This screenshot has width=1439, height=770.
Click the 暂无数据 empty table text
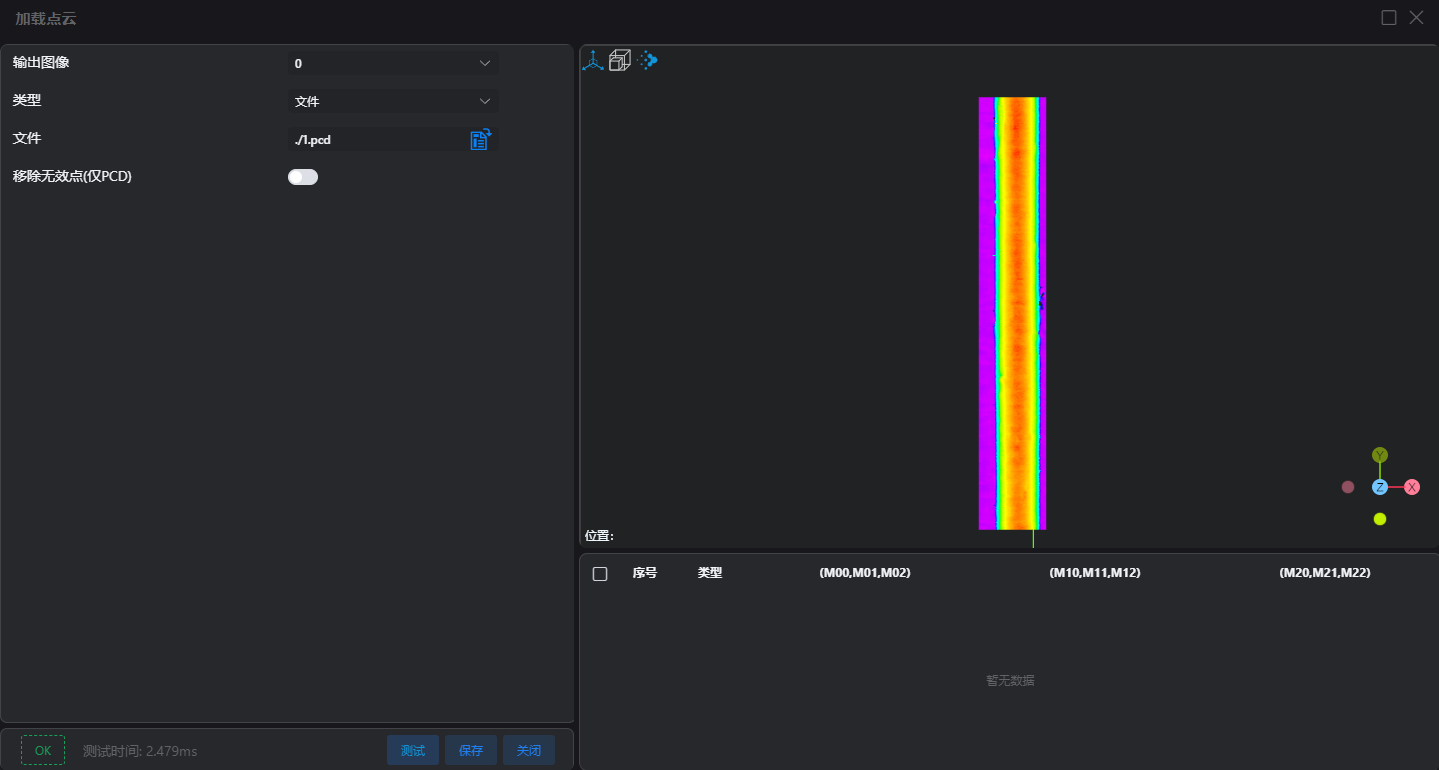point(1010,681)
